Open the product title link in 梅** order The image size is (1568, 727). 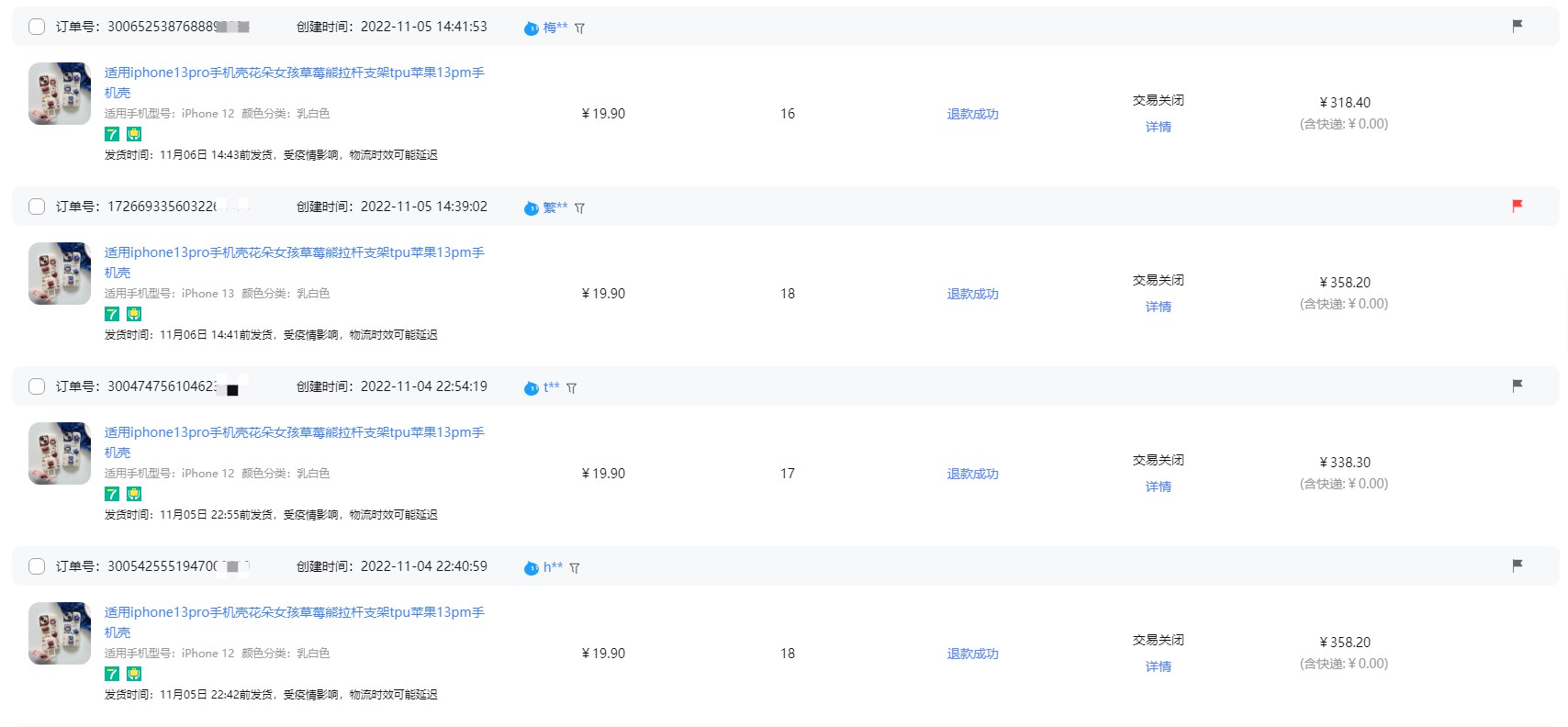point(294,73)
